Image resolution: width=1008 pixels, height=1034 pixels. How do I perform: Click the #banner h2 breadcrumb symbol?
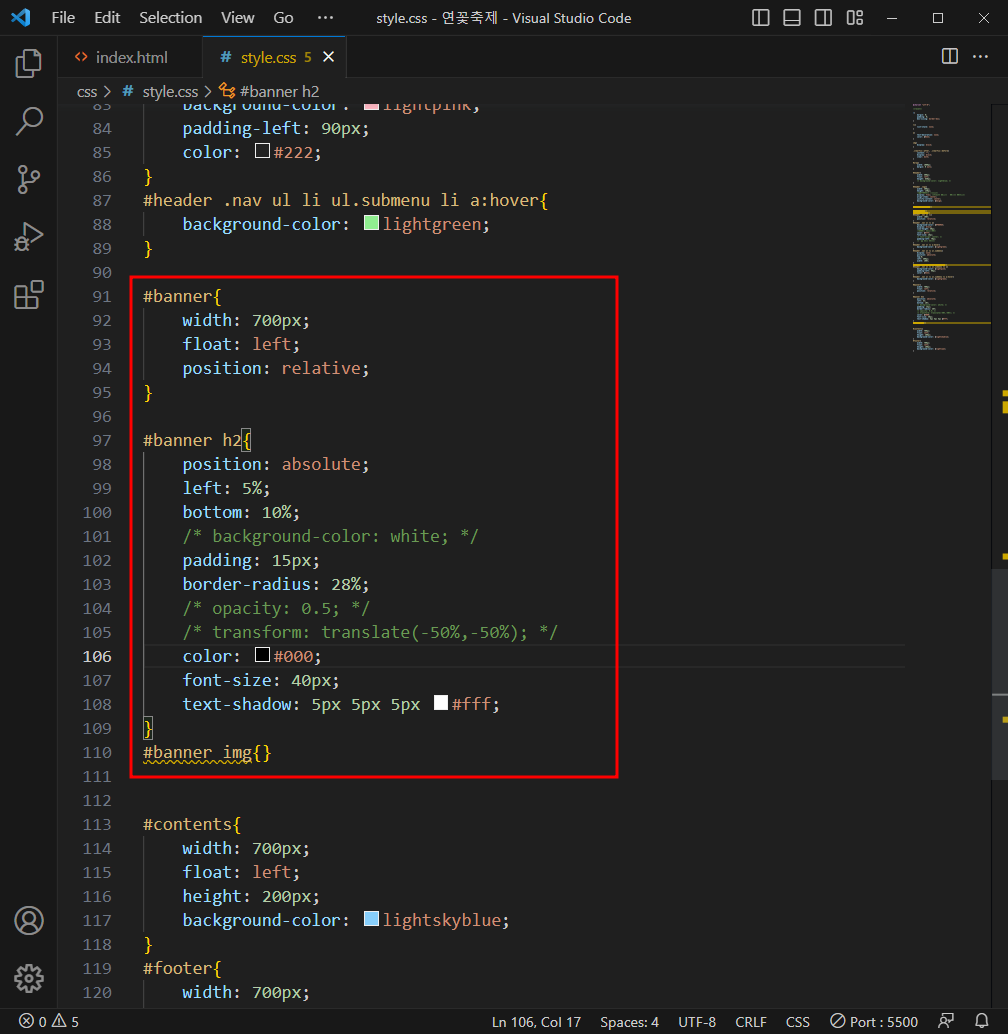click(x=270, y=92)
